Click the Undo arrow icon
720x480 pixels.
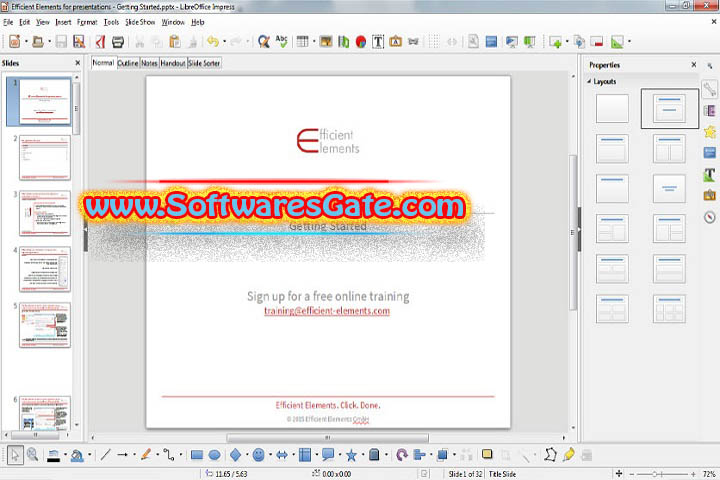pyautogui.click(x=213, y=42)
